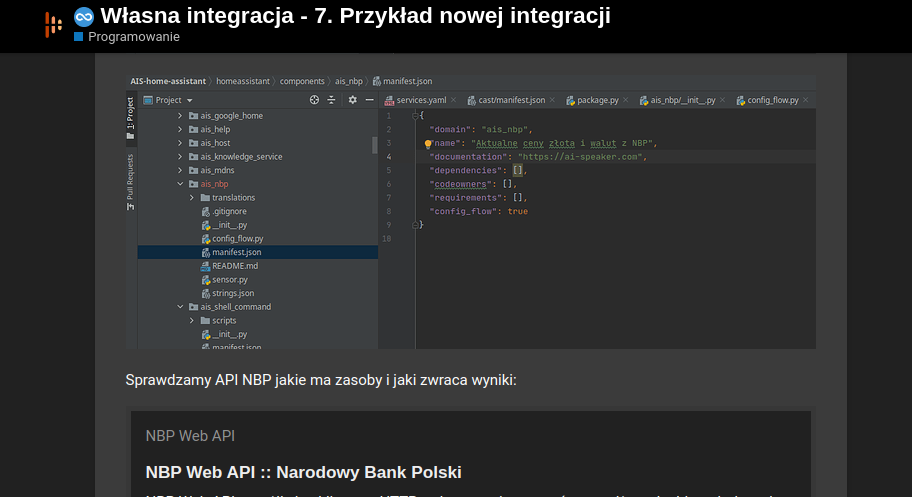Click the blue infinity badge icon
The width and height of the screenshot is (912, 497).
point(84,17)
